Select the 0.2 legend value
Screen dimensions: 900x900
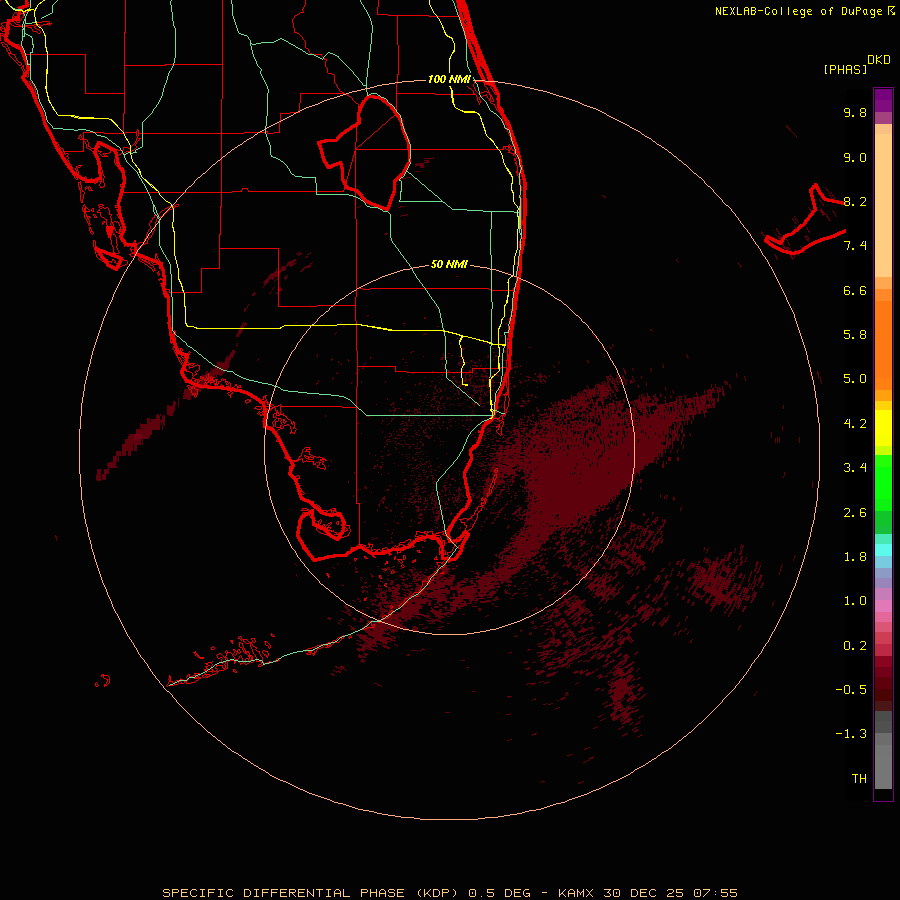pyautogui.click(x=855, y=646)
